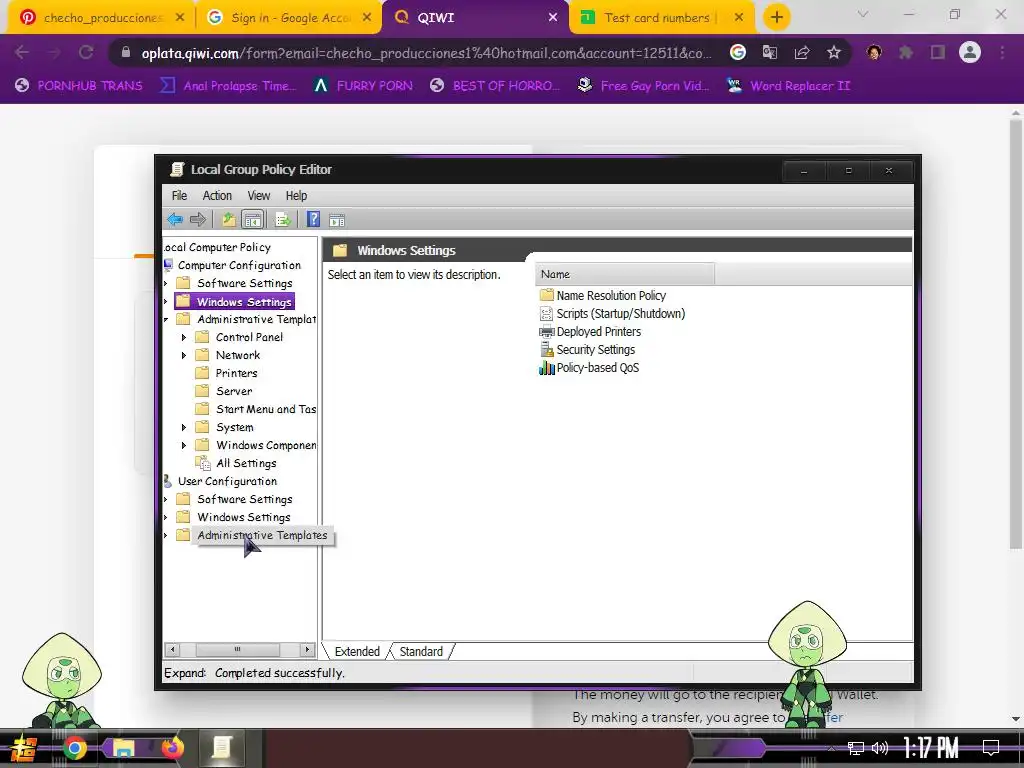
Task: Expand Software Settings under User Configuration
Action: click(166, 499)
